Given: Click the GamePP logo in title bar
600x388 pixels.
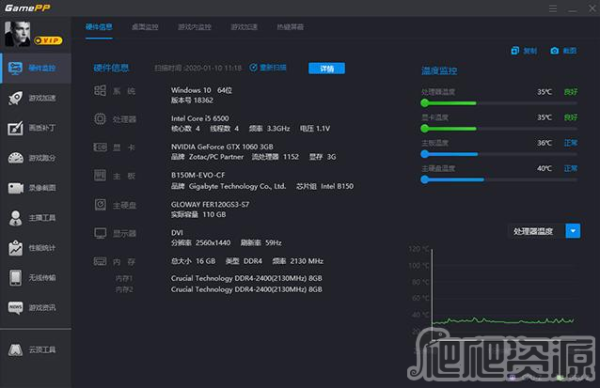Looking at the screenshot, I should [x=27, y=8].
